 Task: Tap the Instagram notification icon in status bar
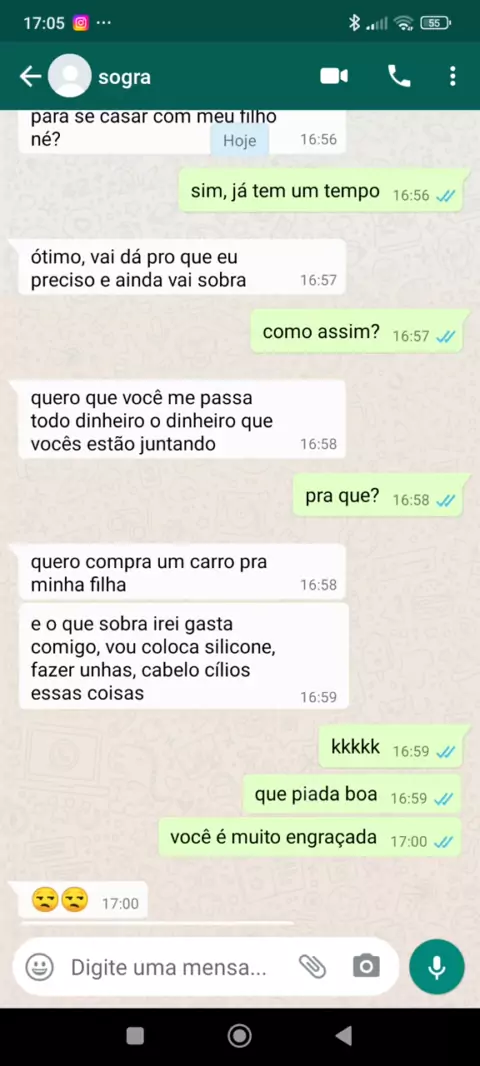81,23
